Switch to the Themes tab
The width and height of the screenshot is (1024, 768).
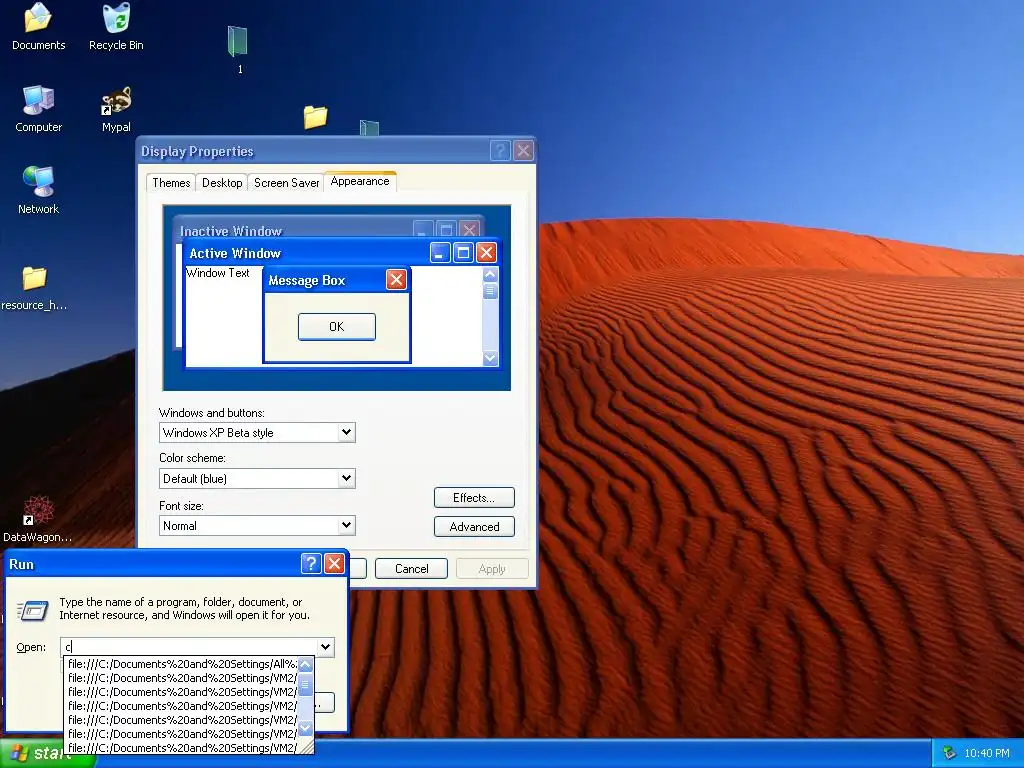click(x=170, y=183)
